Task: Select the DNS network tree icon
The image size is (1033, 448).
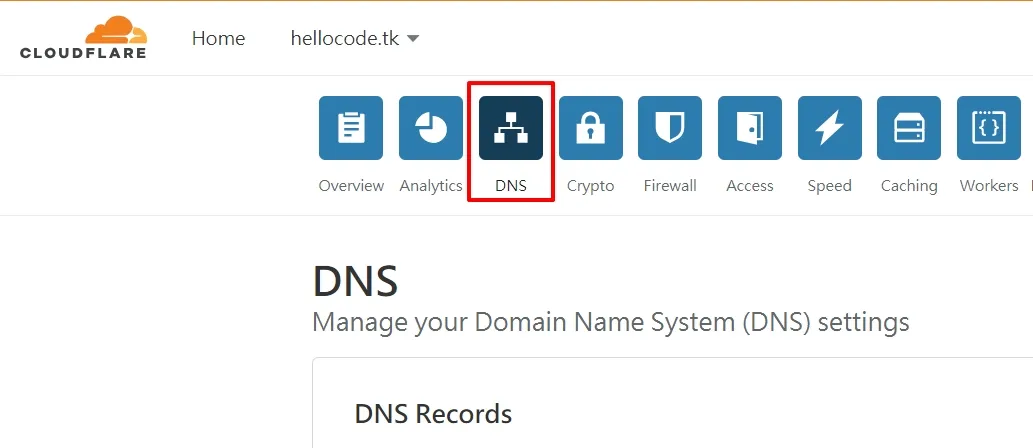Action: [x=511, y=128]
